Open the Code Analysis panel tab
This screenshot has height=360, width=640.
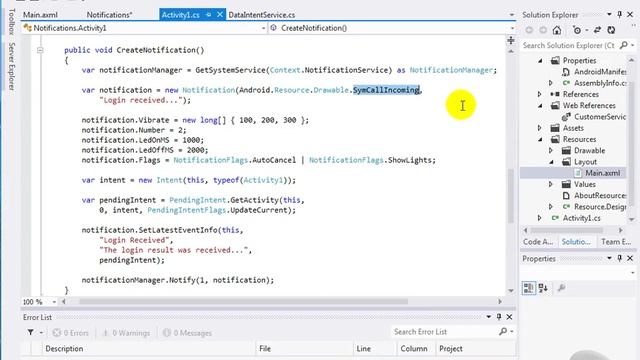click(x=538, y=242)
